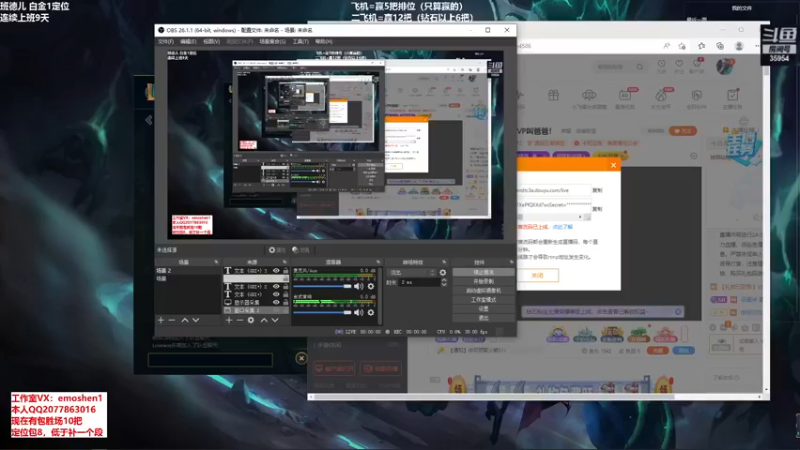This screenshot has height=450, width=800.
Task: Click the read aloud icon in the browser address bar
Action: (666, 46)
